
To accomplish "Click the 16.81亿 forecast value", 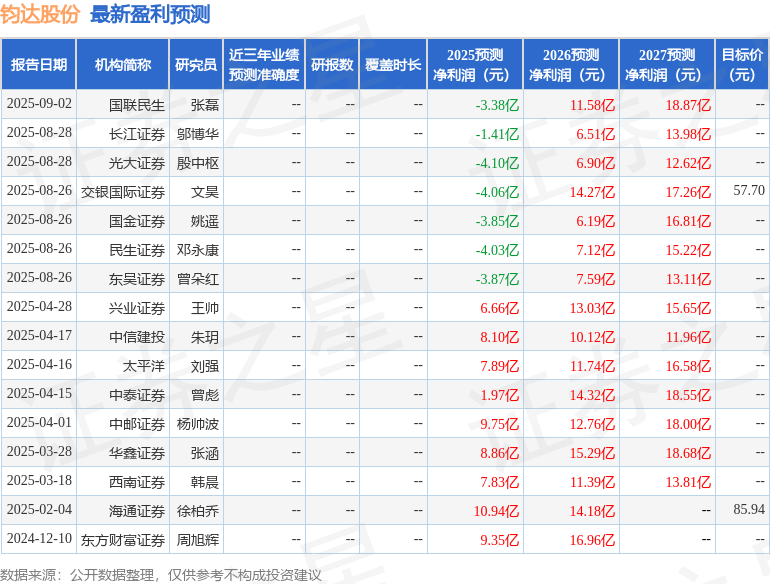I will pyautogui.click(x=688, y=221).
